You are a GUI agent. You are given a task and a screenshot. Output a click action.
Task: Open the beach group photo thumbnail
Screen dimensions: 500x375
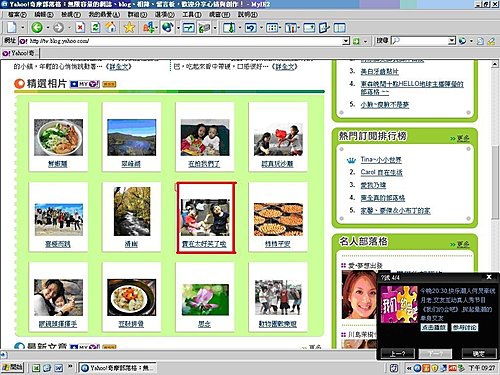coord(59,219)
